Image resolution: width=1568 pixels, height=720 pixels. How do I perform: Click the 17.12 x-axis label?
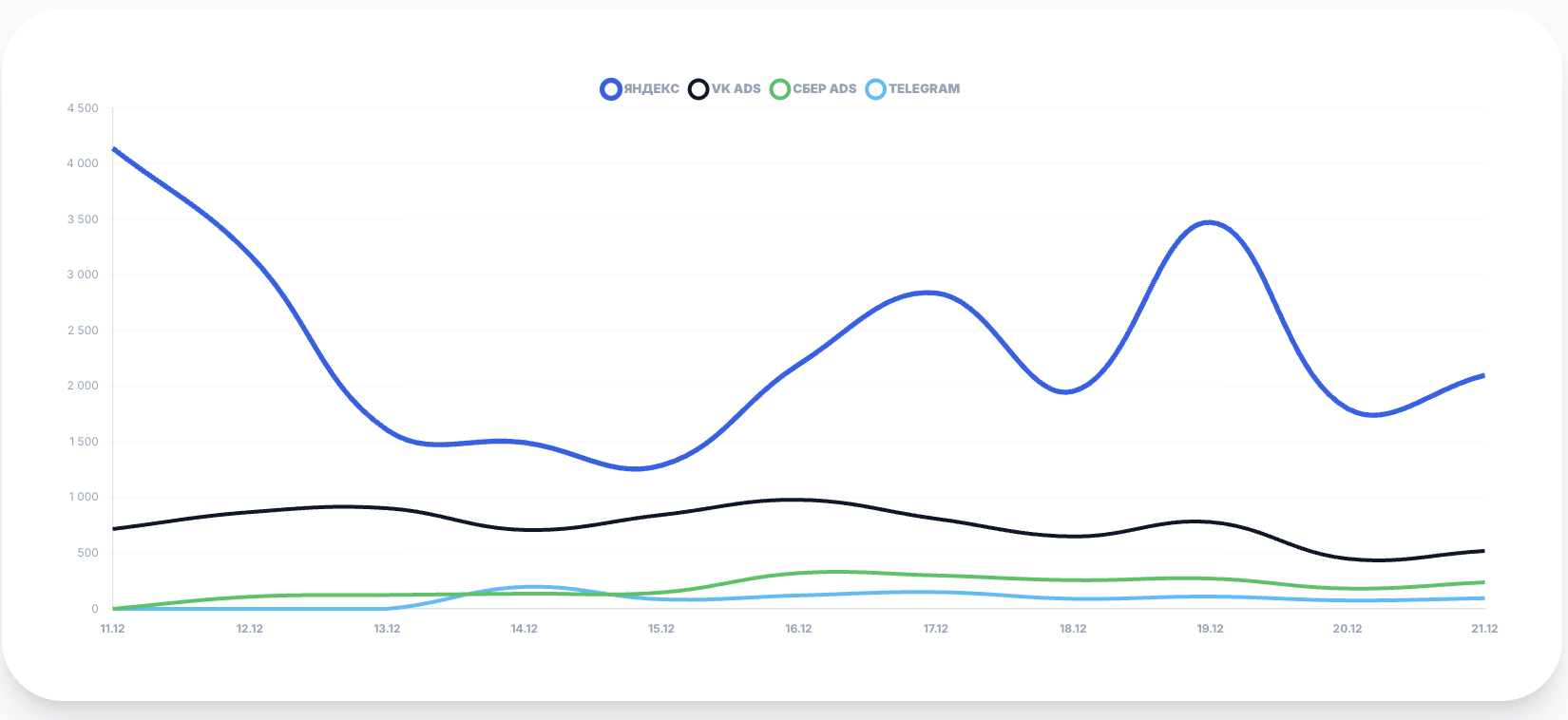coord(936,629)
